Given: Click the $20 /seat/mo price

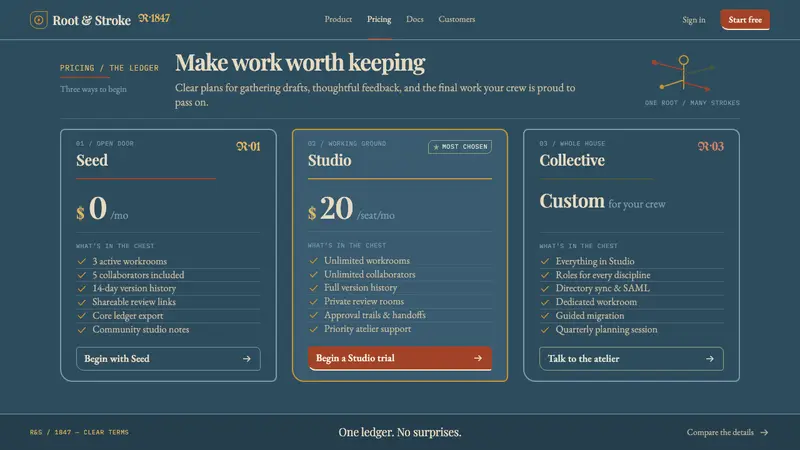Looking at the screenshot, I should 351,209.
